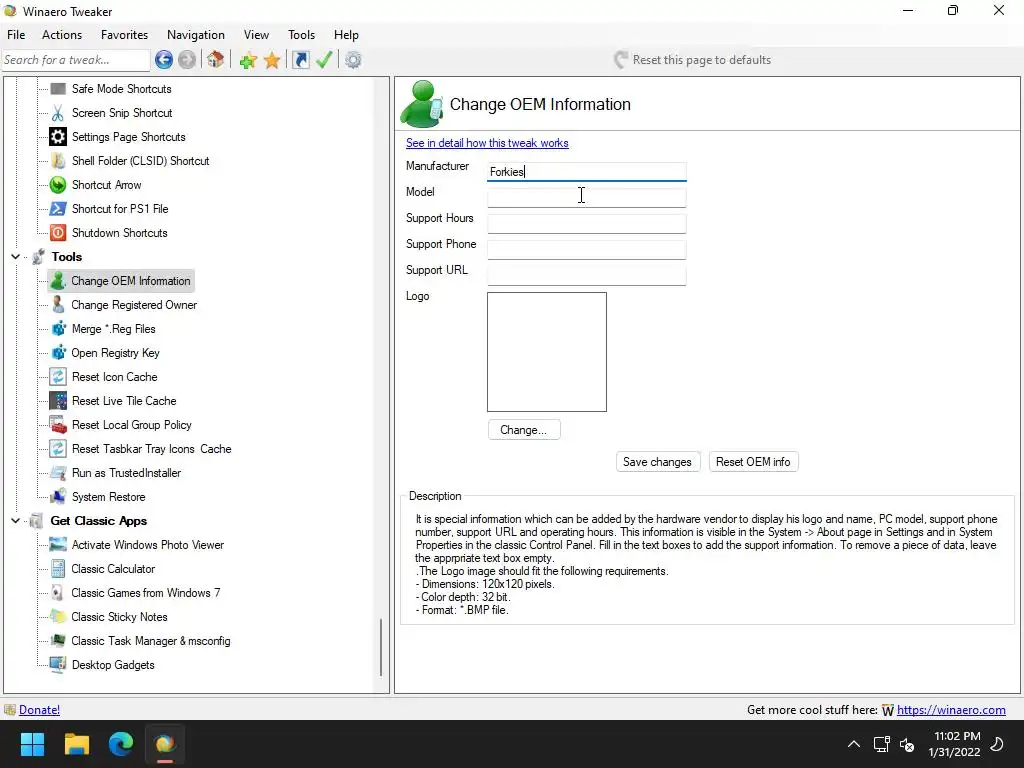Click the Run as TrustedInstaller icon

tap(58, 473)
